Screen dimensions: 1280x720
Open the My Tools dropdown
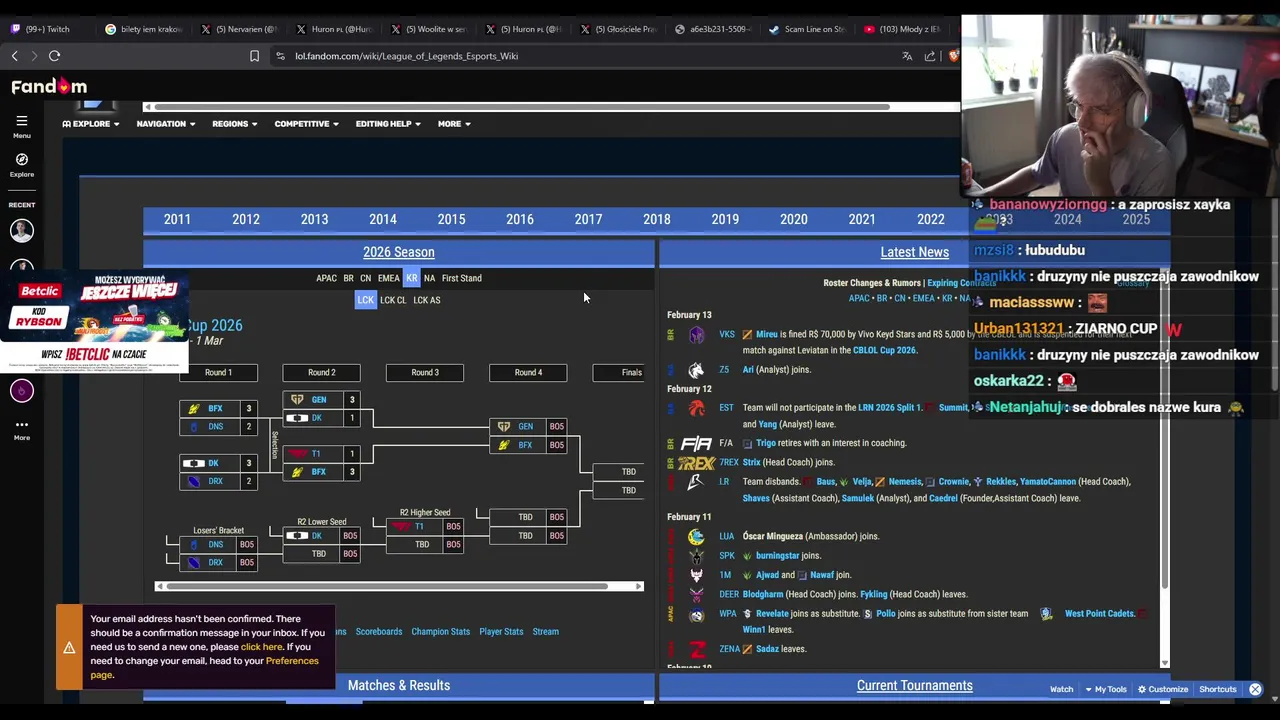coord(1105,689)
